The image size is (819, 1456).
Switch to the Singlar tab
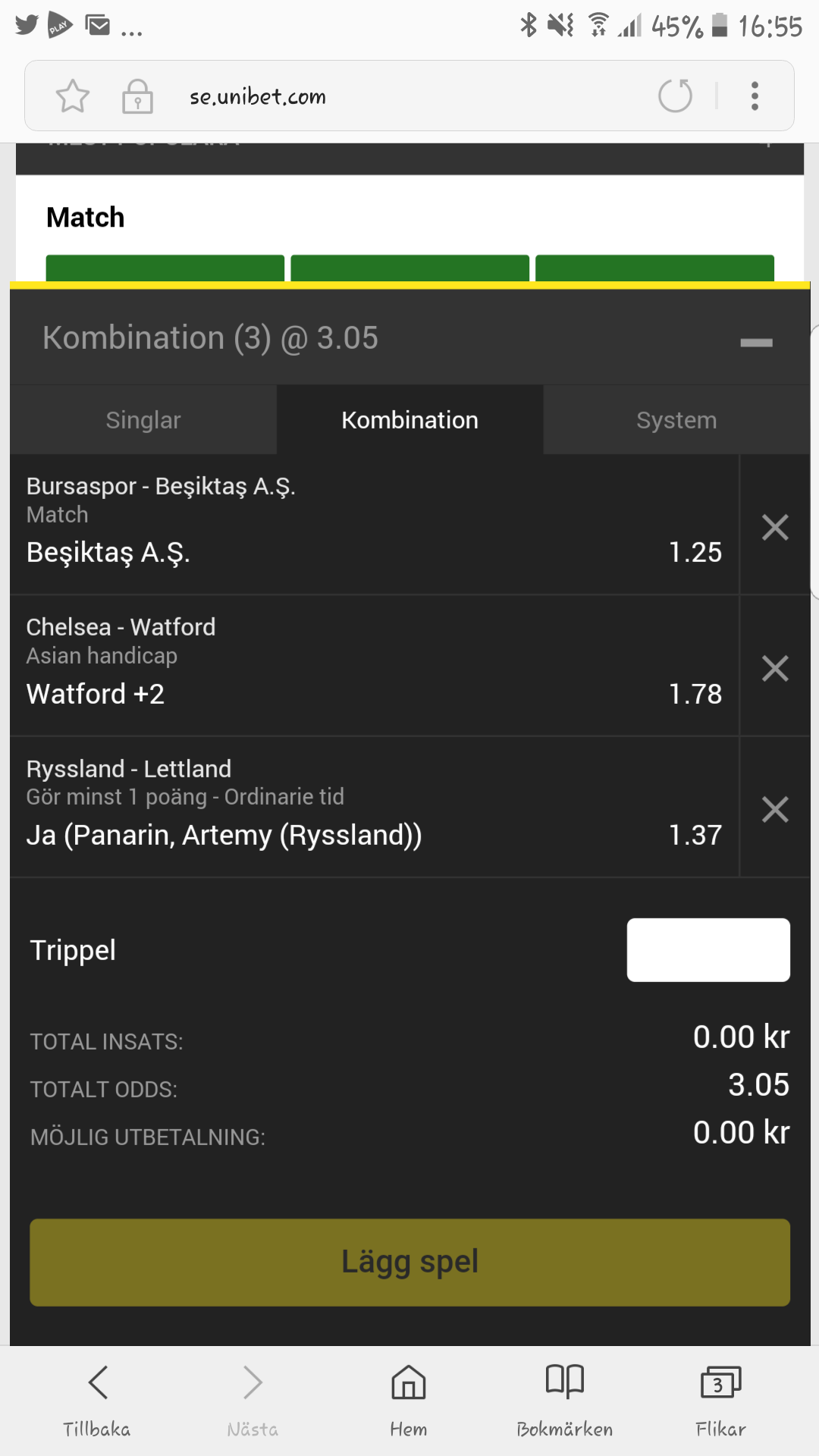tap(143, 419)
